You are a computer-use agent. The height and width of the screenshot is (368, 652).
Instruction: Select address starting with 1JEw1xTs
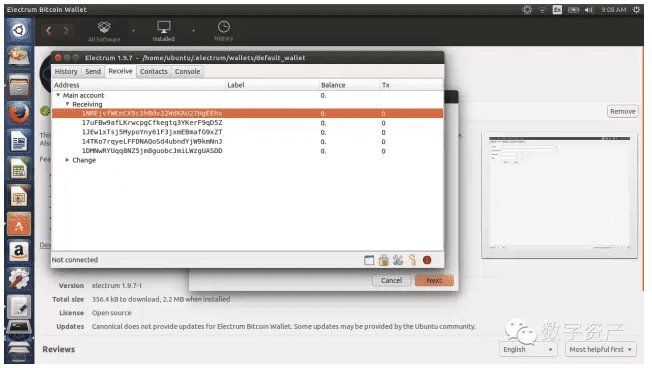click(x=247, y=132)
